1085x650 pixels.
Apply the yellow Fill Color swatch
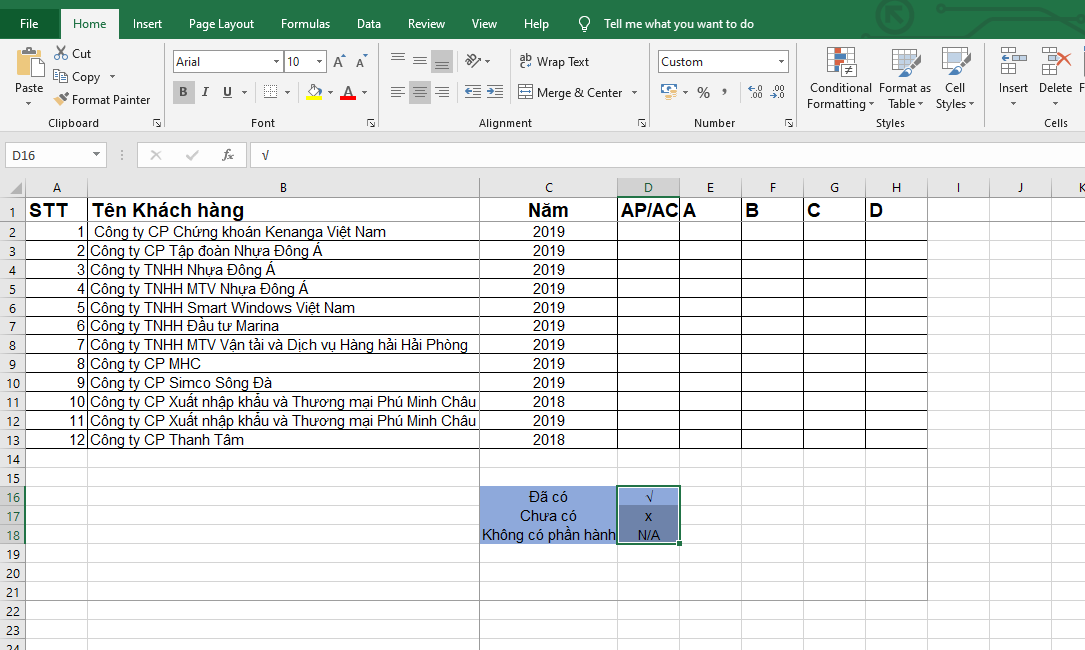point(314,92)
